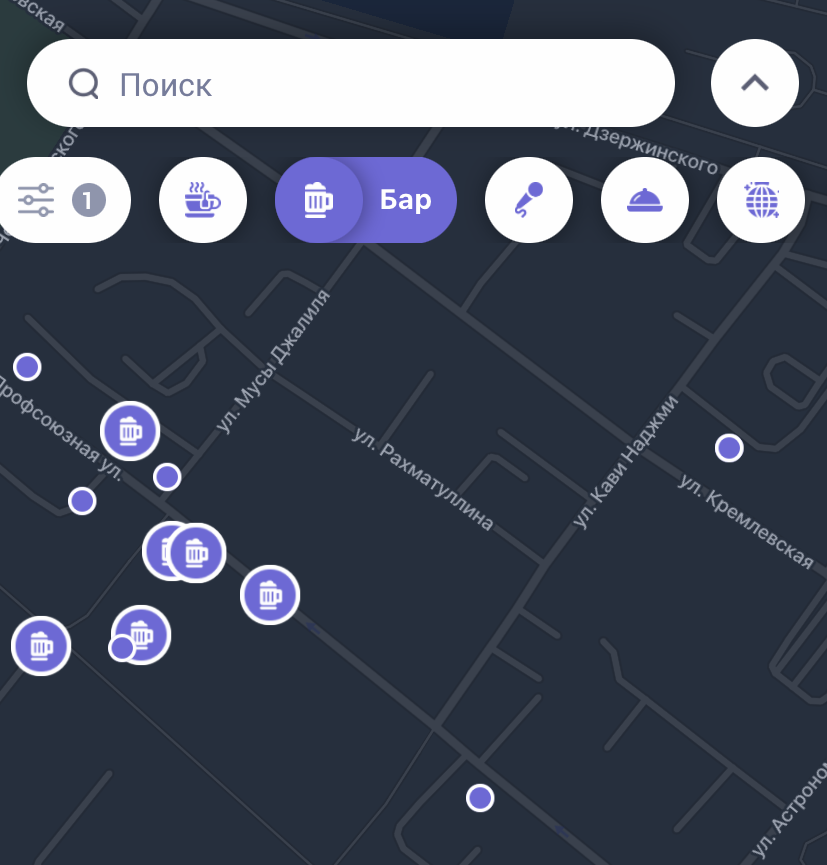Image resolution: width=827 pixels, height=865 pixels.
Task: Click the filter count badge showing 1
Action: [x=88, y=201]
